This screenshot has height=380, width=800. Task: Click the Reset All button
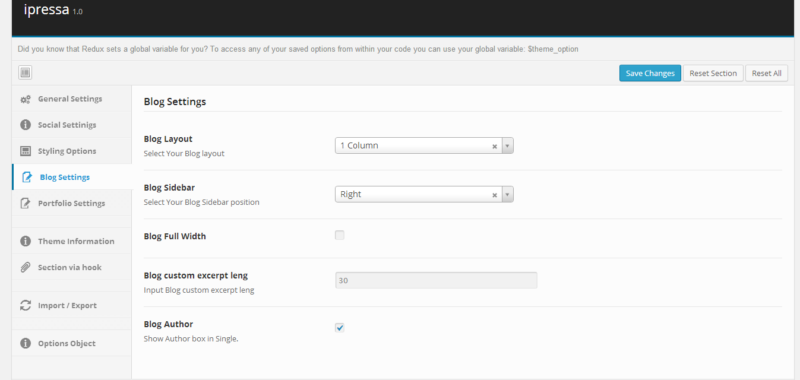pos(766,73)
